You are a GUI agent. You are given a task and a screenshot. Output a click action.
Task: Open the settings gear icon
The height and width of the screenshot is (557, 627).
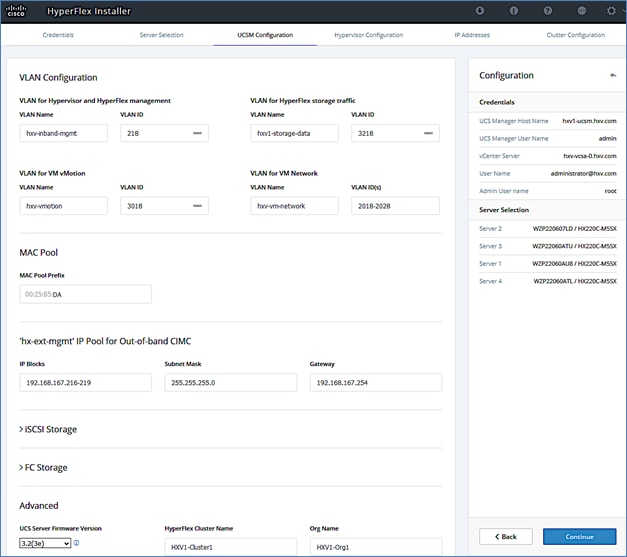coord(611,11)
